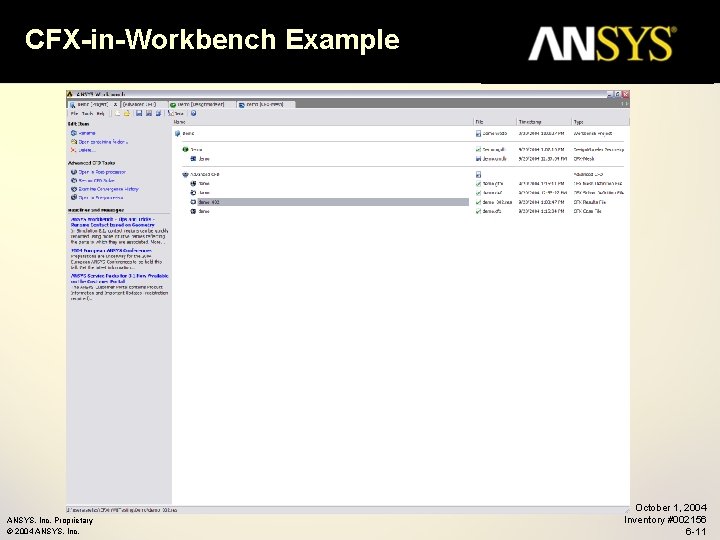Click the Save All toolbar icon
Image resolution: width=720 pixels, height=540 pixels.
coord(158,113)
